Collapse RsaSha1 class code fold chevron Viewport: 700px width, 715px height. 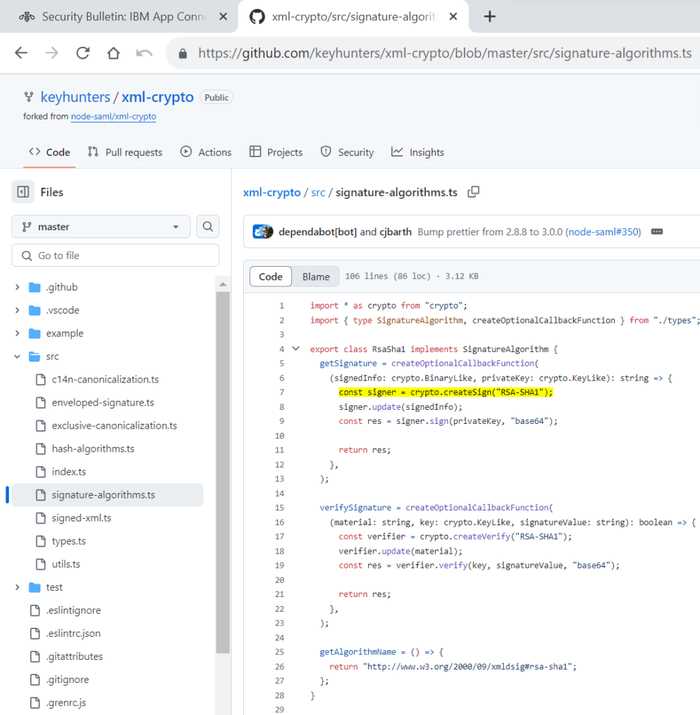296,348
